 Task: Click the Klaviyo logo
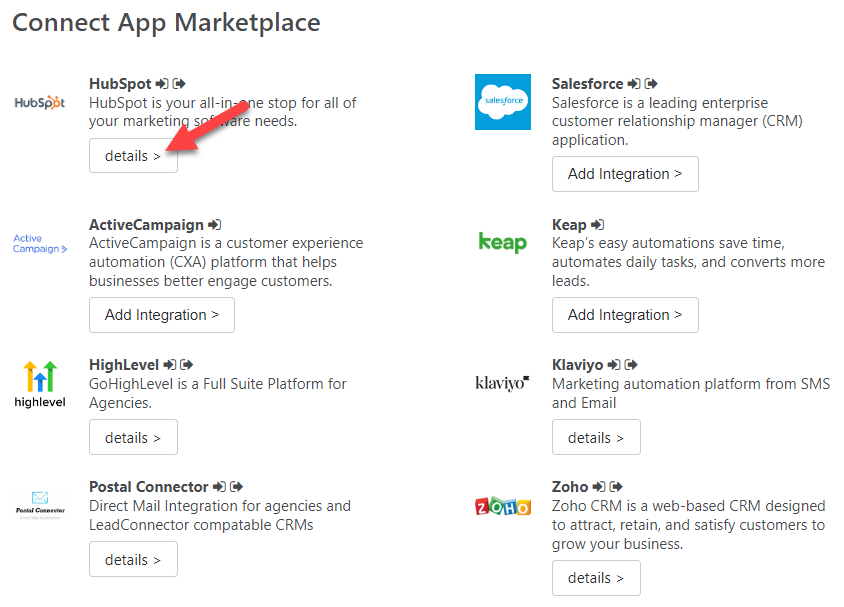pyautogui.click(x=502, y=383)
